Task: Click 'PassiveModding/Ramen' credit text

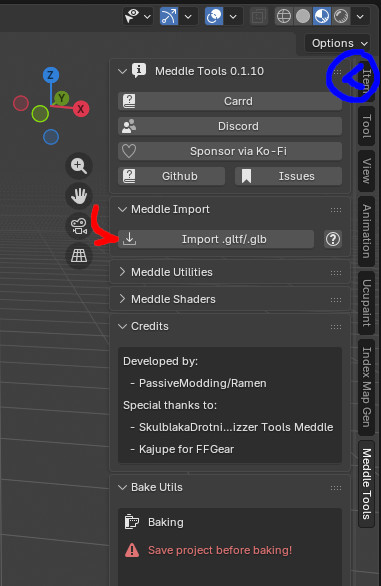Action: (203, 383)
